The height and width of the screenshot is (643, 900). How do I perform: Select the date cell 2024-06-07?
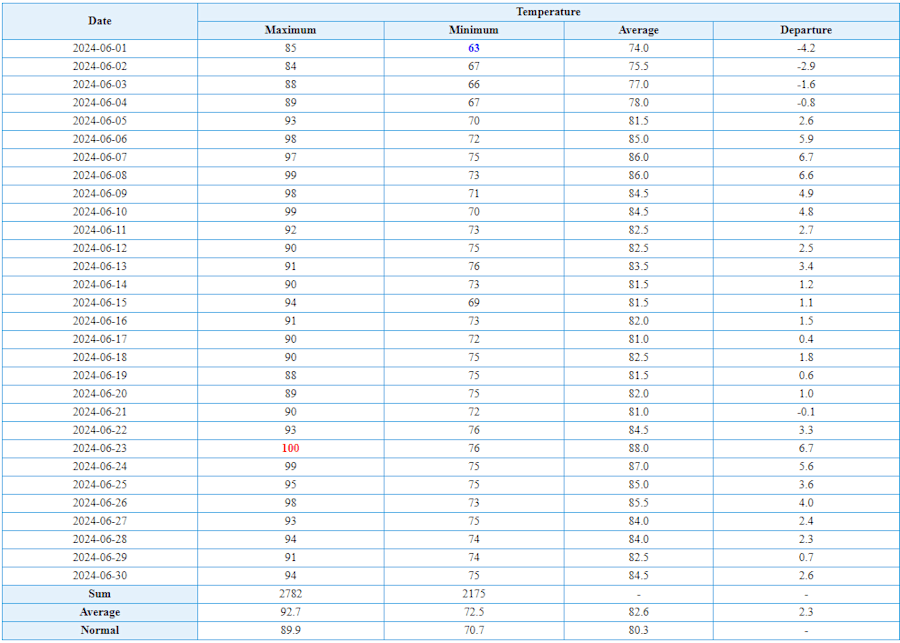point(100,158)
